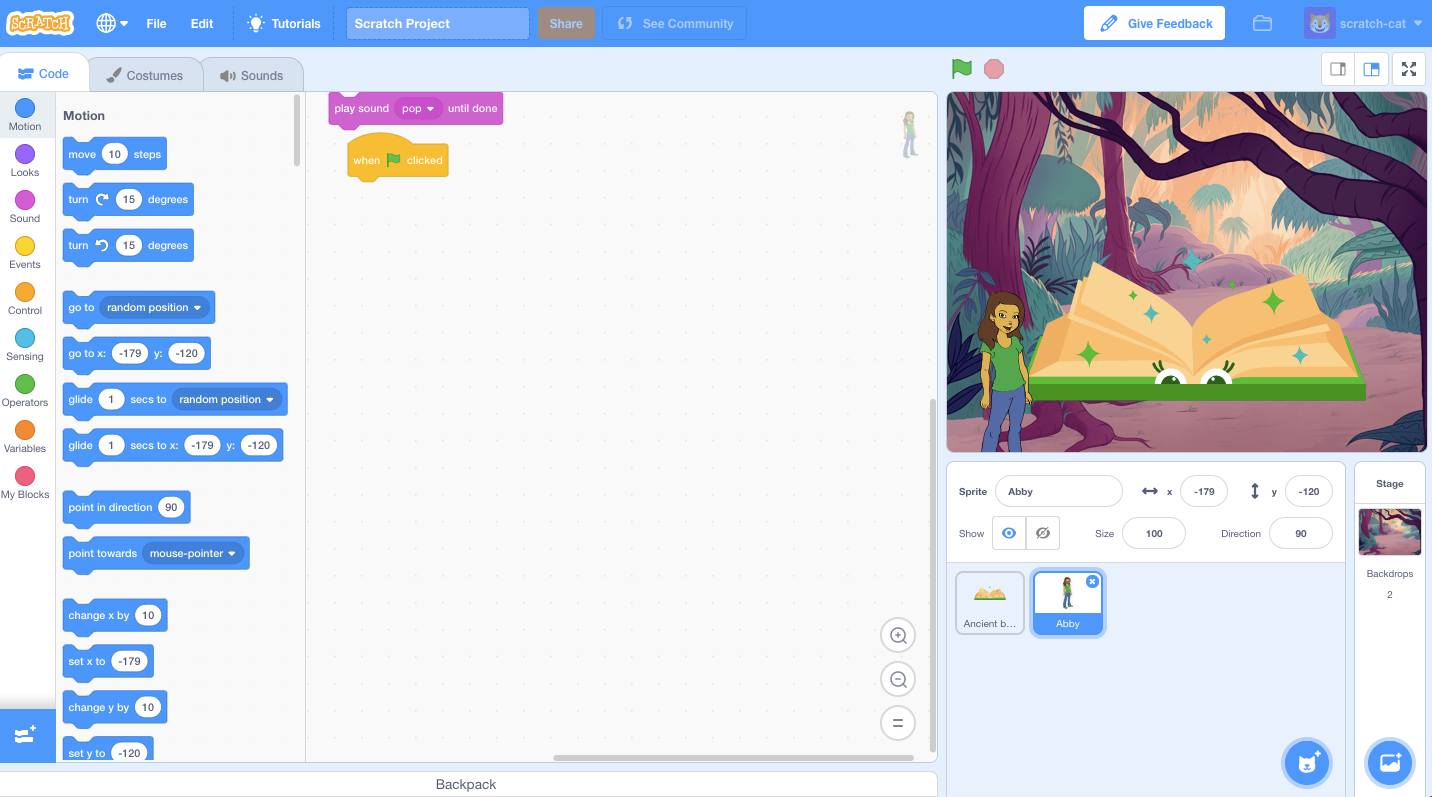Viewport: 1432px width, 797px height.
Task: Click the green flag to run project
Action: (x=961, y=69)
